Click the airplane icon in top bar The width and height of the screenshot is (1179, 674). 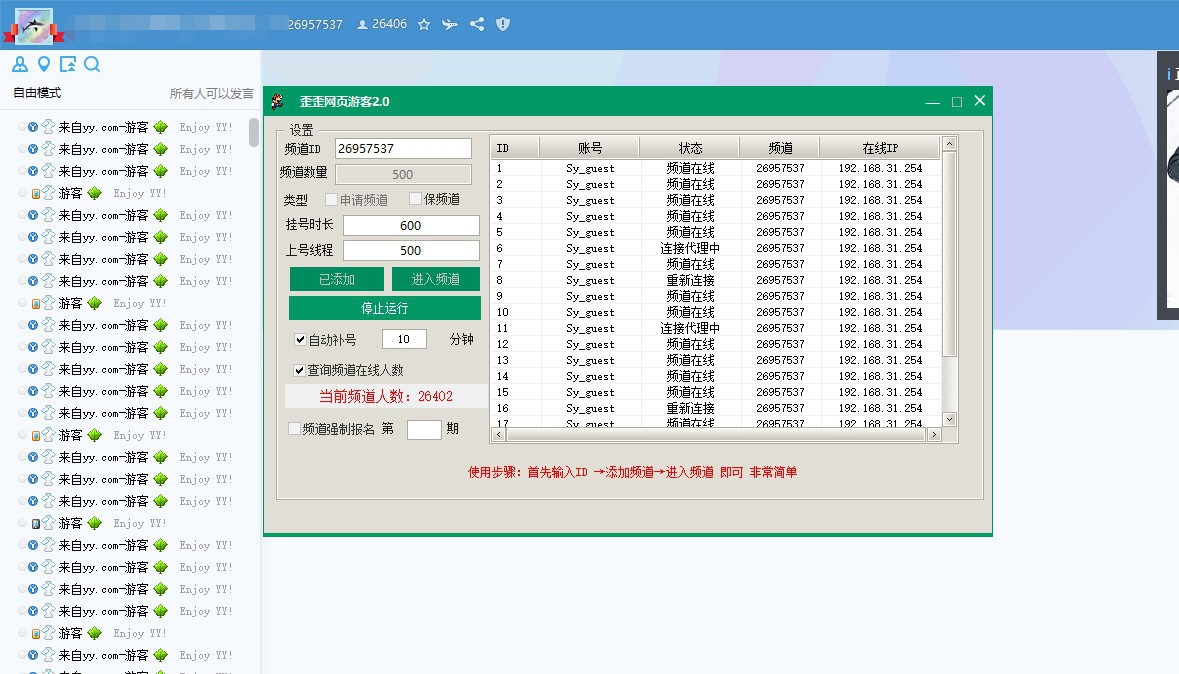[x=450, y=24]
